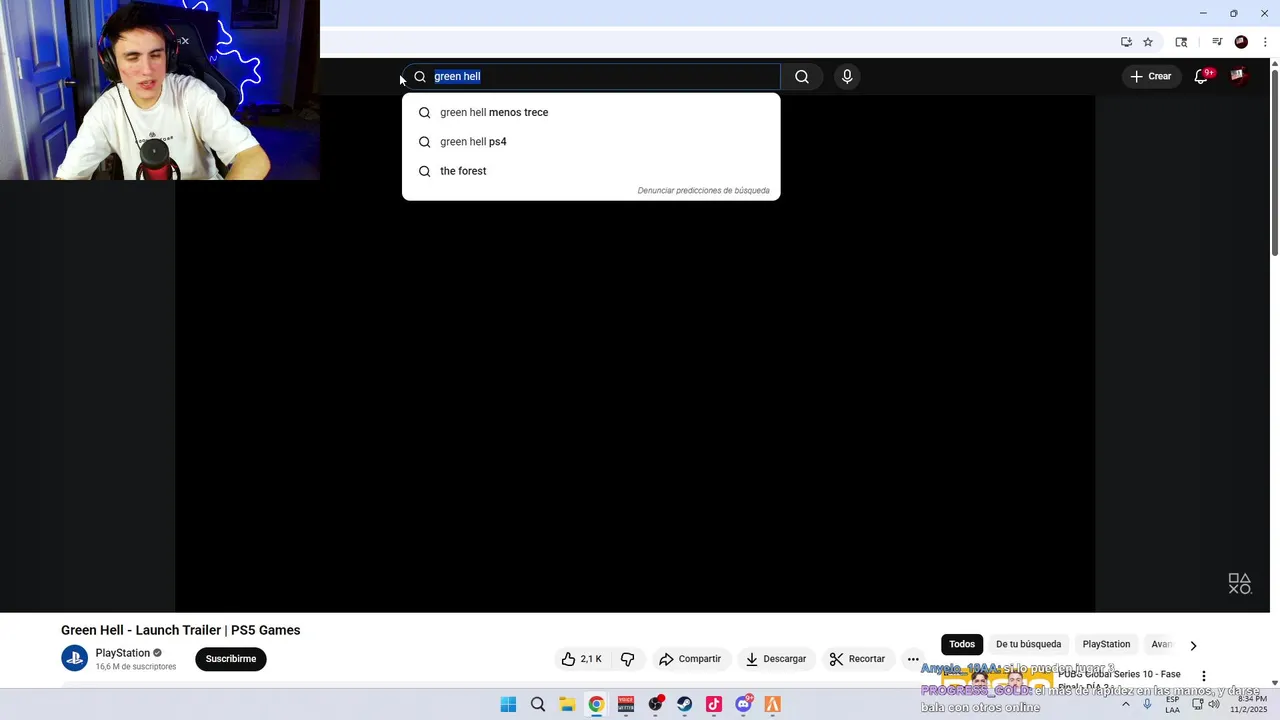Open more video actions ellipsis menu
The height and width of the screenshot is (720, 1280).
(913, 659)
